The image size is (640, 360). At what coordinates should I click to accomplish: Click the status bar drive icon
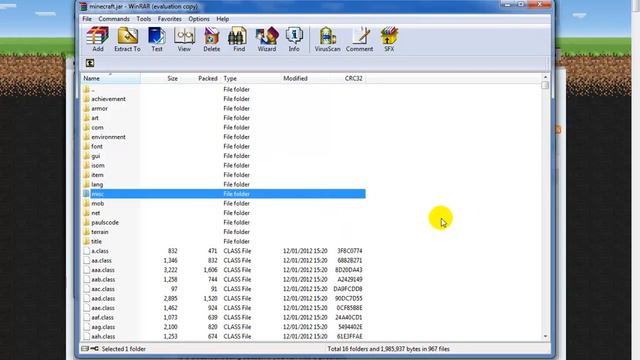[x=85, y=349]
